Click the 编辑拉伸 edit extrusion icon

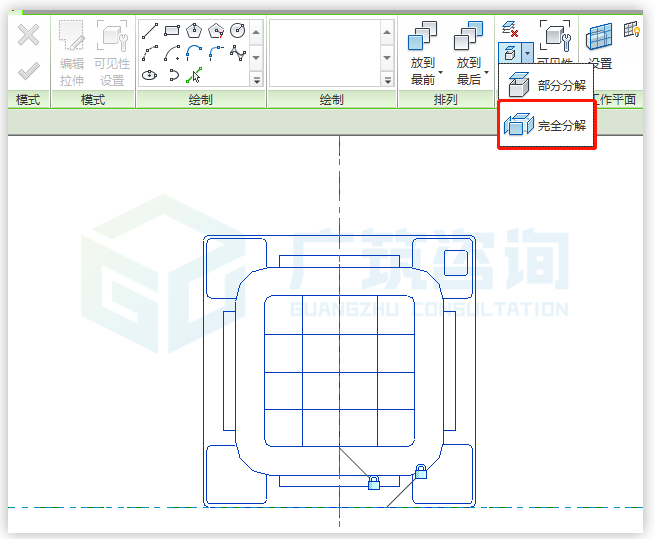[71, 36]
